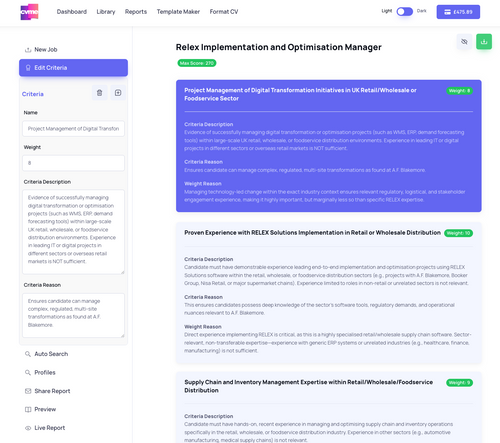Click the Criteria heading in sidebar
Screen dimensions: 500x443
[33, 94]
